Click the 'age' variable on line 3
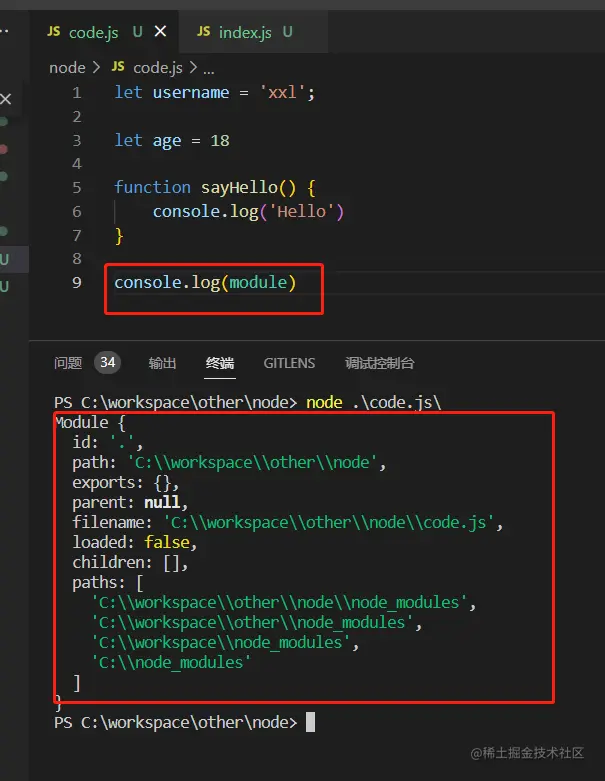 pos(167,141)
